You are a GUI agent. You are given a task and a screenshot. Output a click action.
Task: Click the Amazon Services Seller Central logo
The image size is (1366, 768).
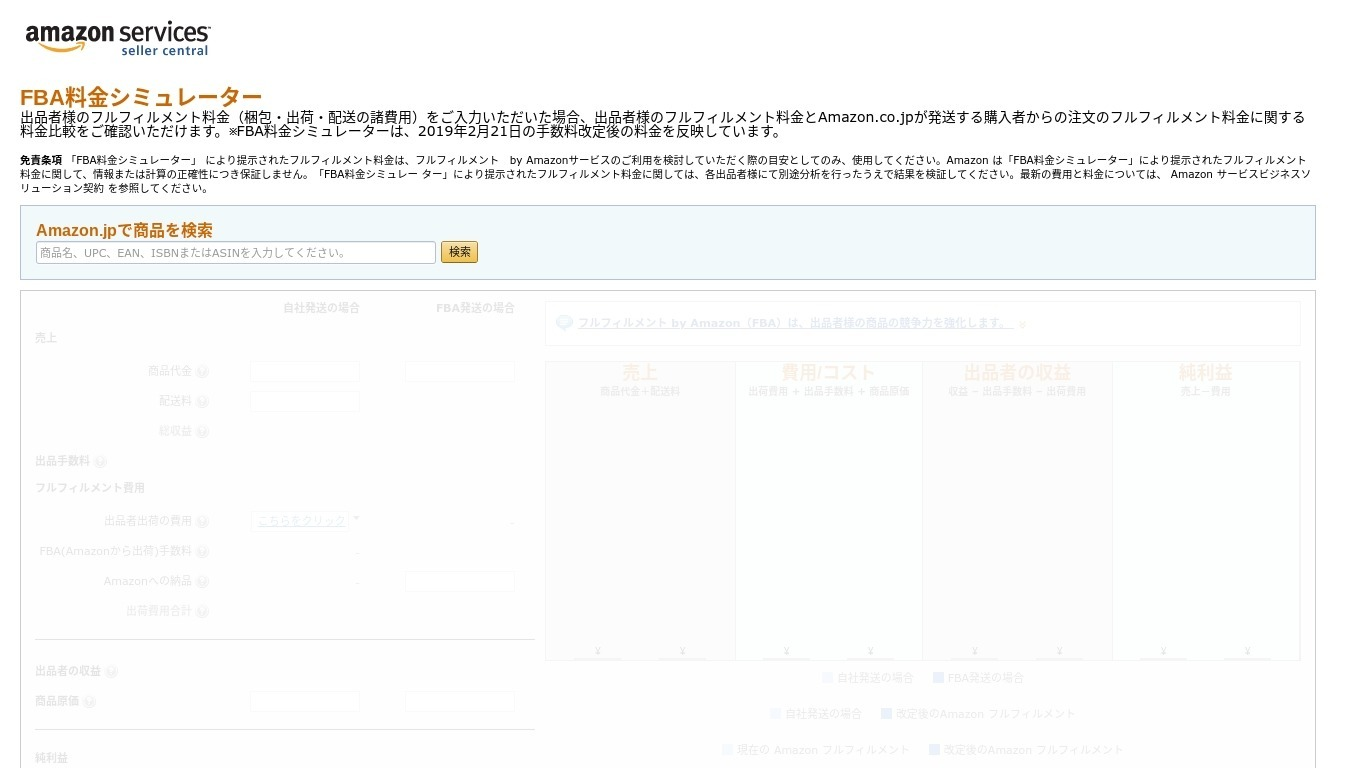tap(118, 38)
